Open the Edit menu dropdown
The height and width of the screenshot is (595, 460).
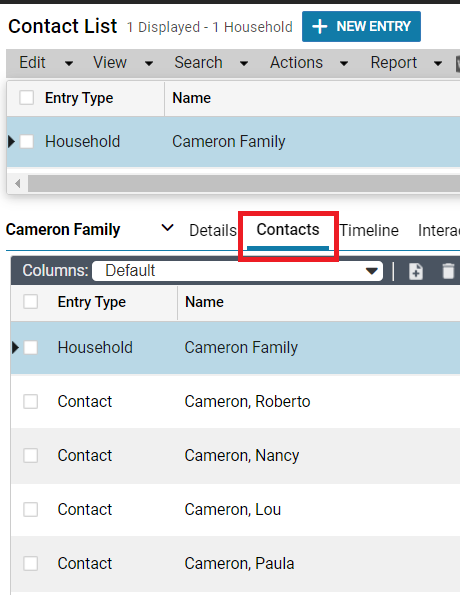pos(46,63)
